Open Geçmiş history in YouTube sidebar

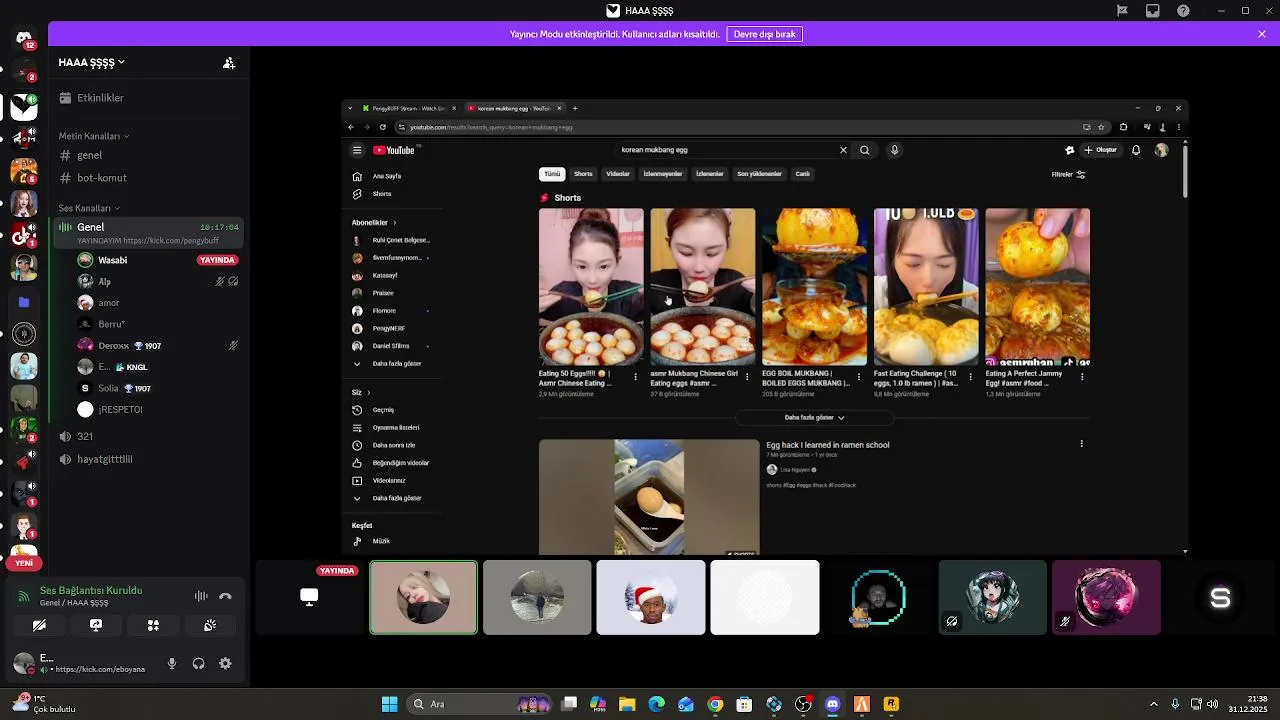[x=391, y=410]
